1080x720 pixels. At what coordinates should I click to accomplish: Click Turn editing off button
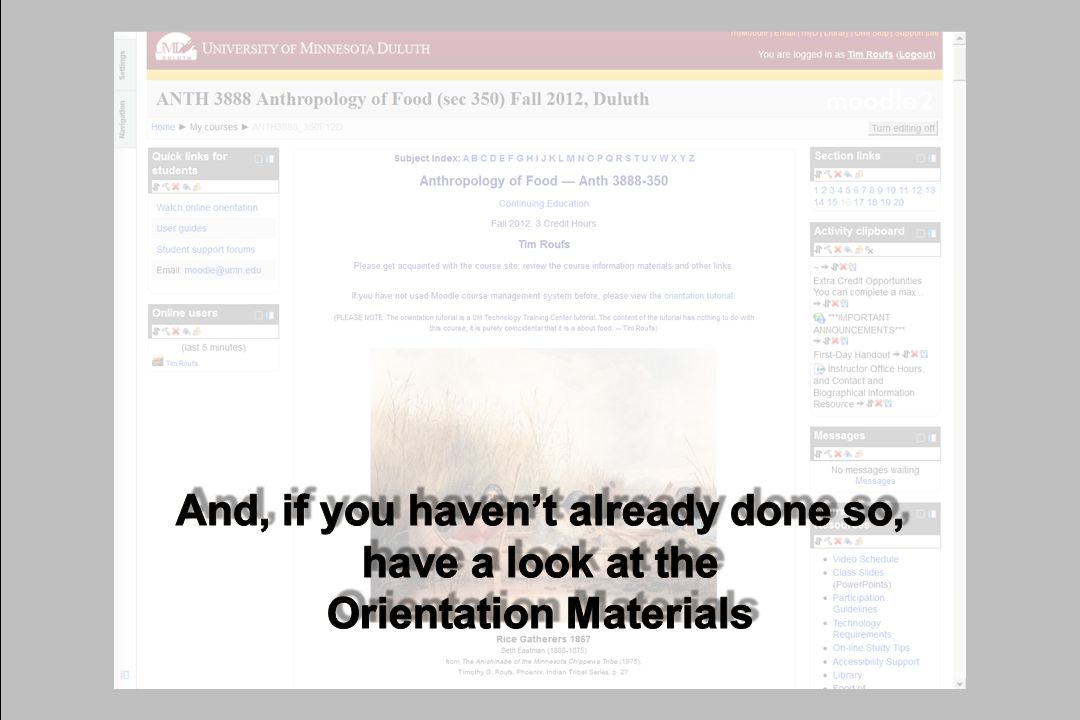[903, 128]
